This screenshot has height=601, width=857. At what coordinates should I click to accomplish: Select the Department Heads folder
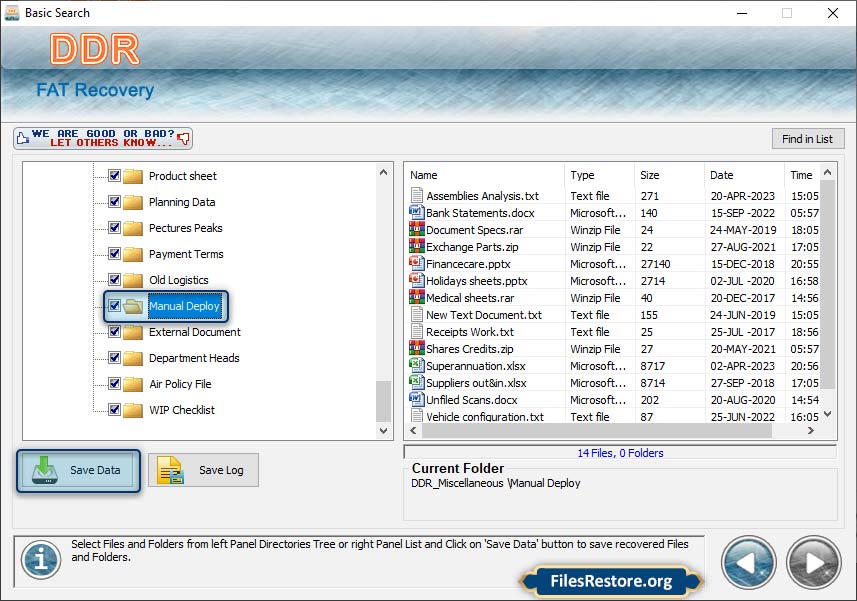pos(194,358)
